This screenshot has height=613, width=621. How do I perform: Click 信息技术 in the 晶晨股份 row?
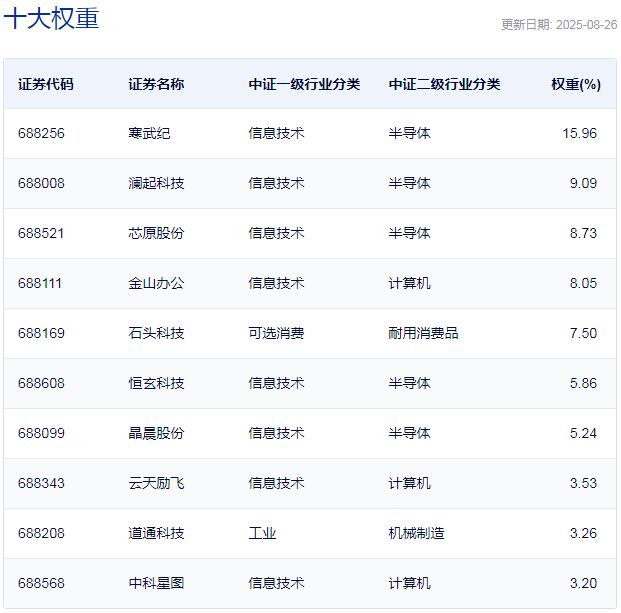276,433
